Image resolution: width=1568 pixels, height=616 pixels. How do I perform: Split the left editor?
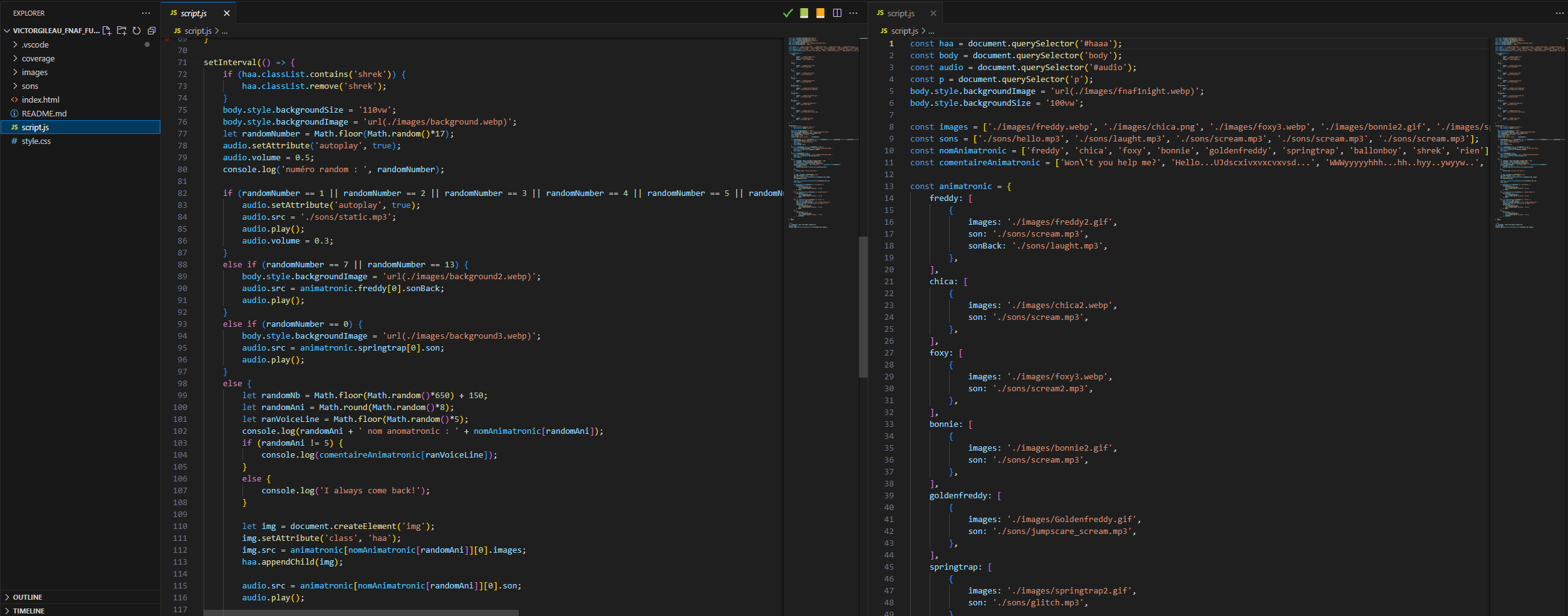pyautogui.click(x=837, y=13)
